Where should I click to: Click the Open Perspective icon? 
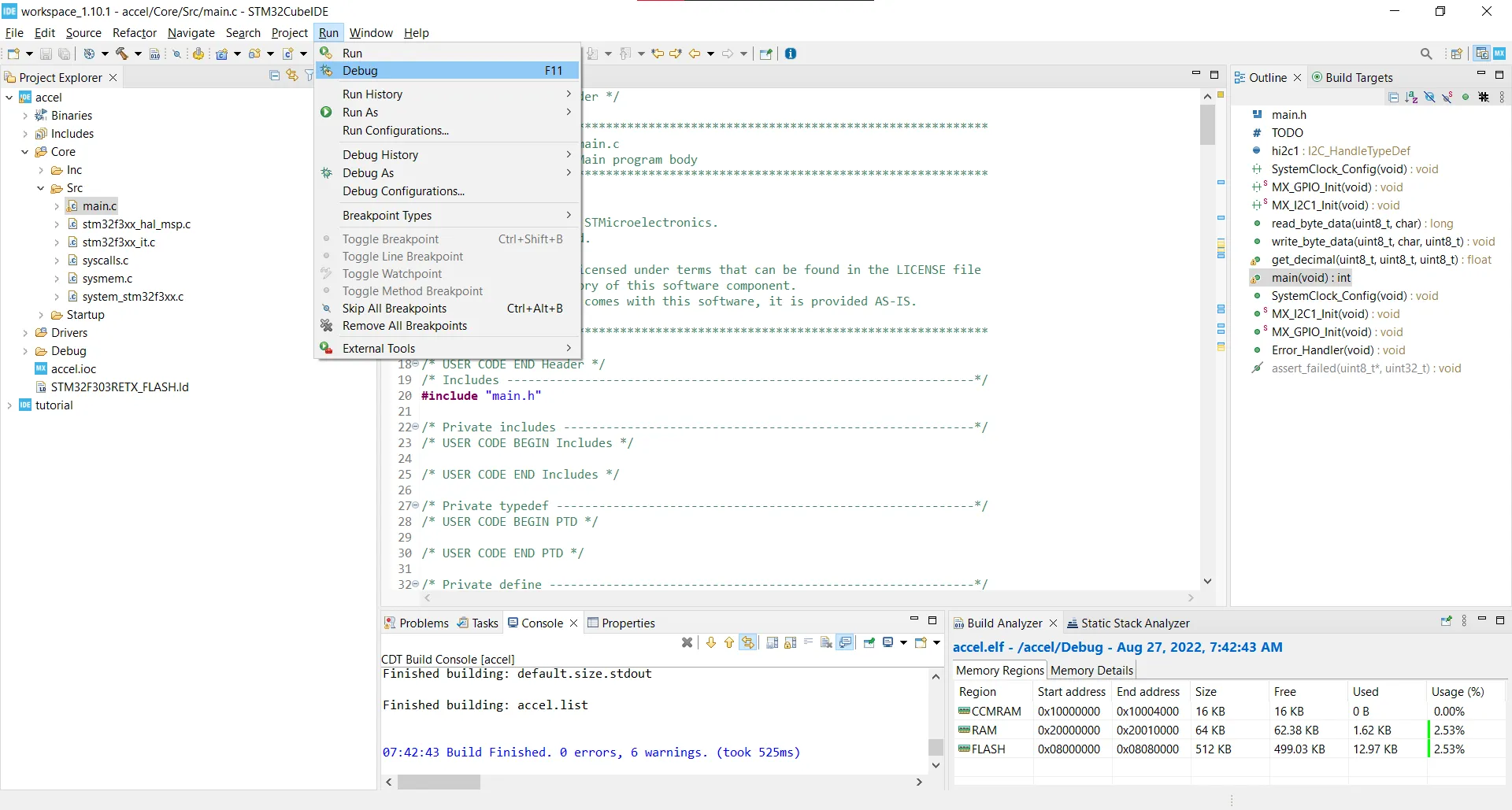tap(1457, 54)
